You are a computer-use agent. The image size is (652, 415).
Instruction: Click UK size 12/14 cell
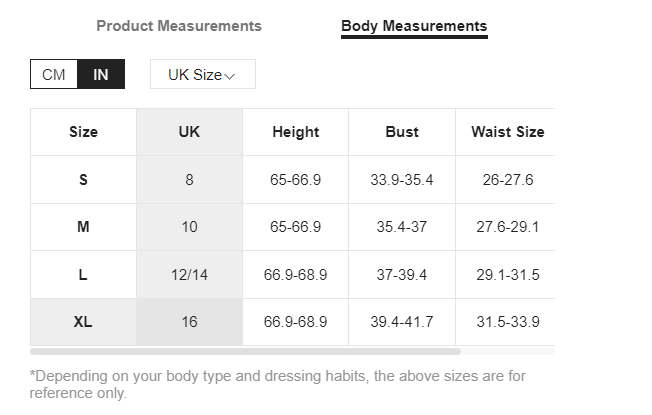189,274
